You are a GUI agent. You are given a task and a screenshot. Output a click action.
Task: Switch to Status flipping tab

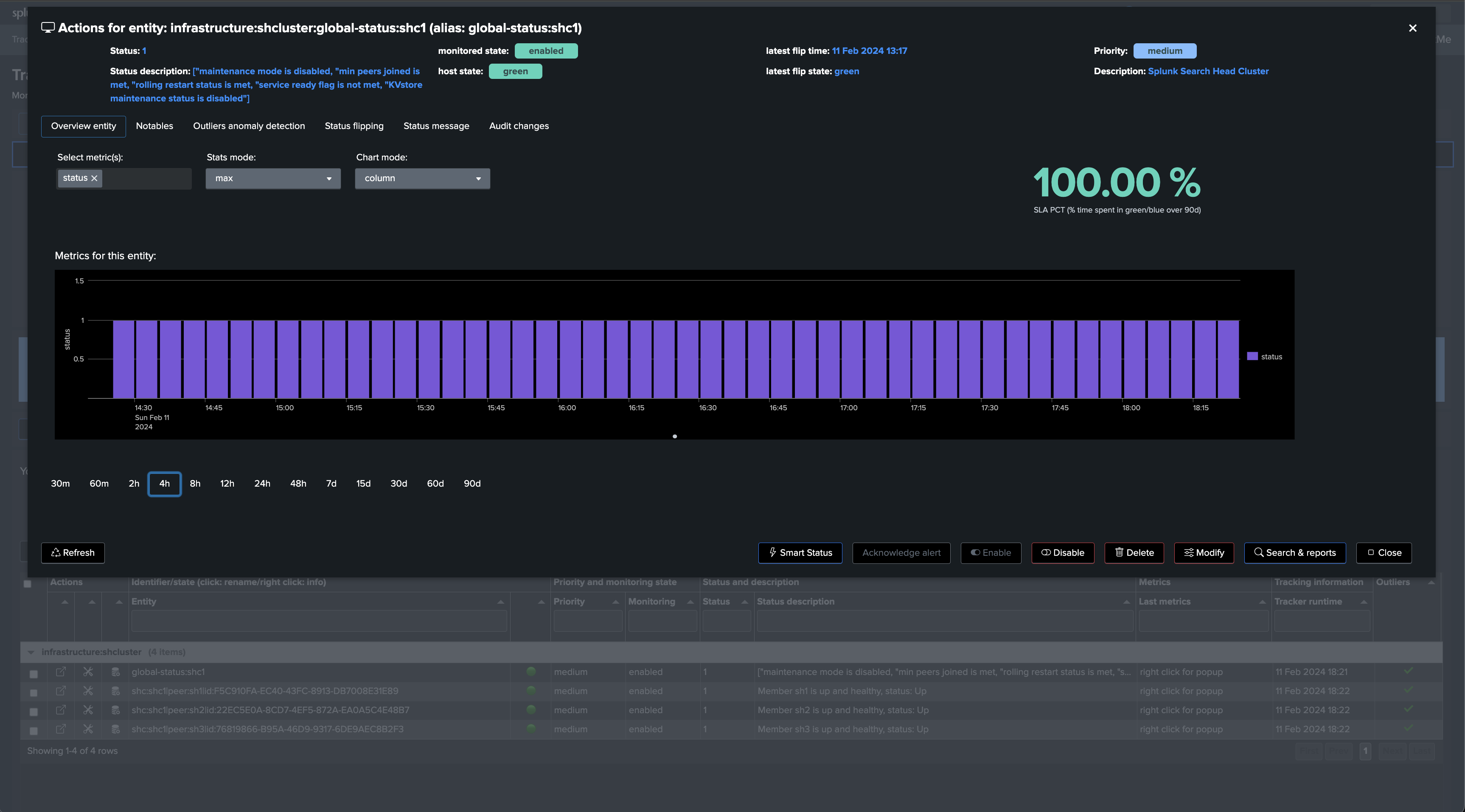pos(354,126)
